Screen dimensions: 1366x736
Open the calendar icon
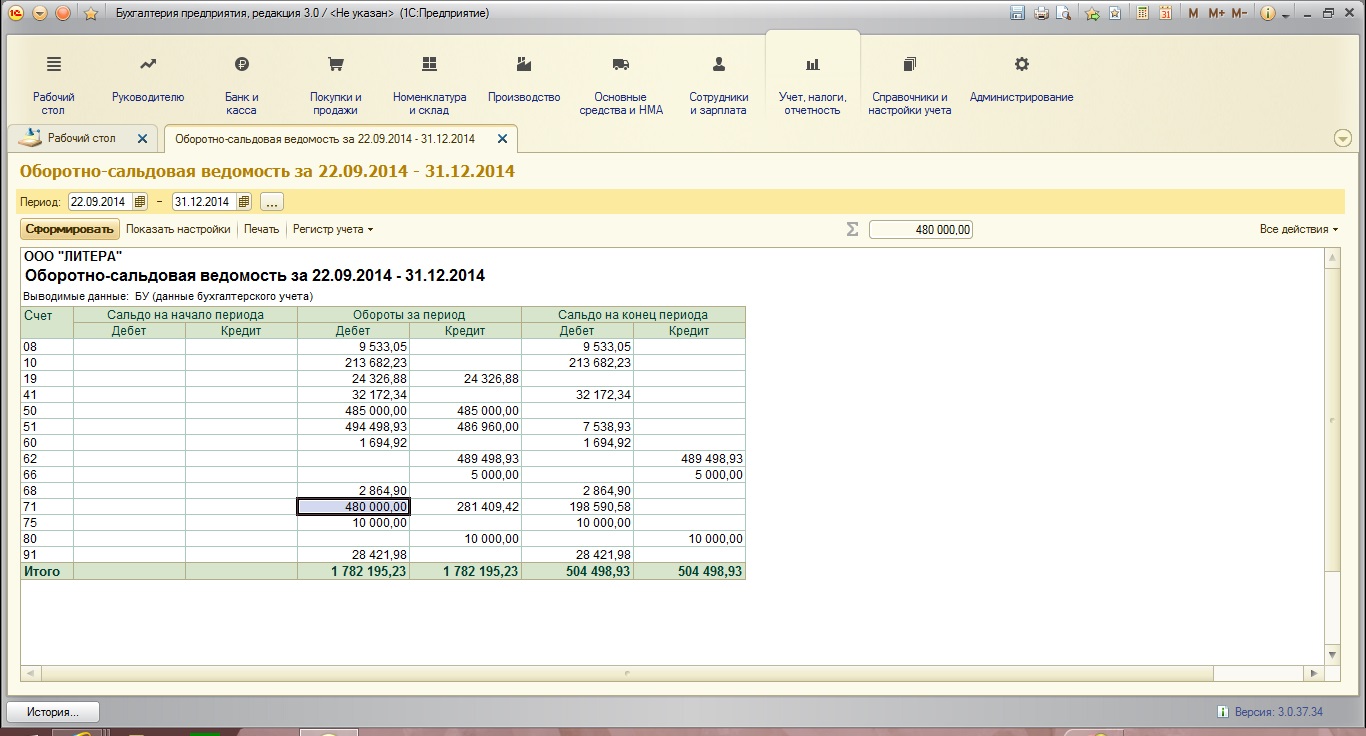tap(1165, 14)
